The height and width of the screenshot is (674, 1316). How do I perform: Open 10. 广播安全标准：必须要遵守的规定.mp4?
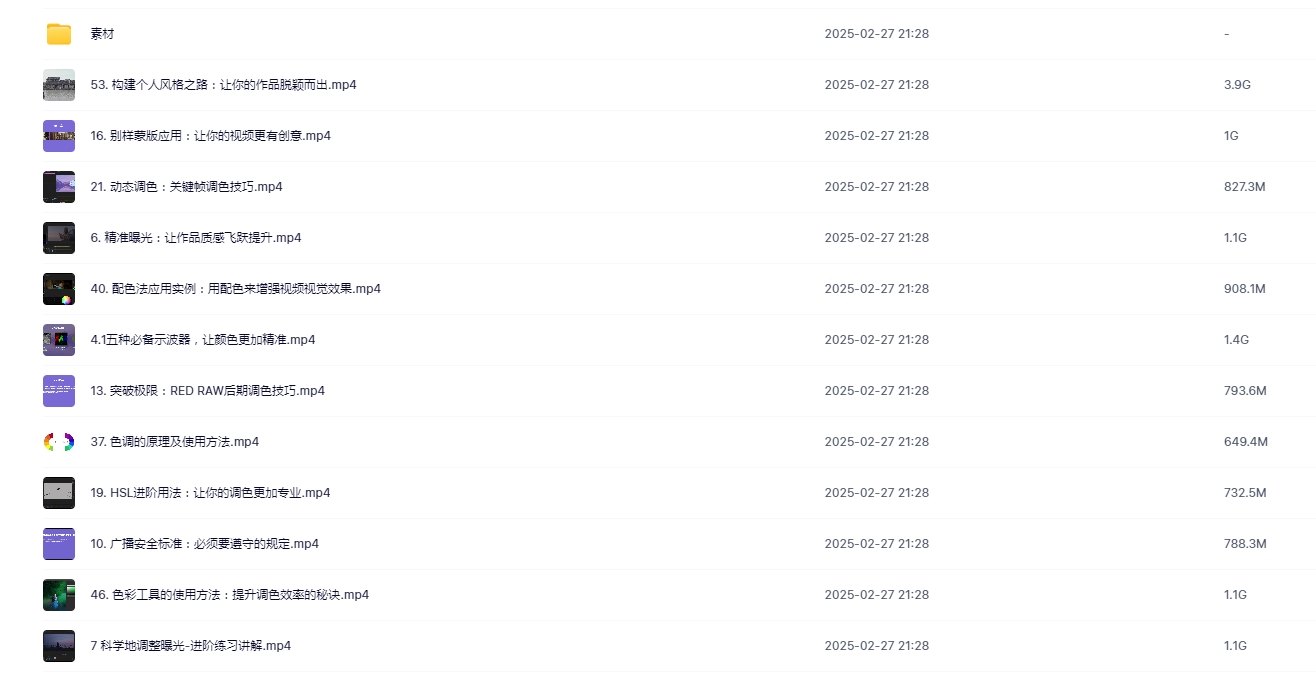[x=204, y=544]
